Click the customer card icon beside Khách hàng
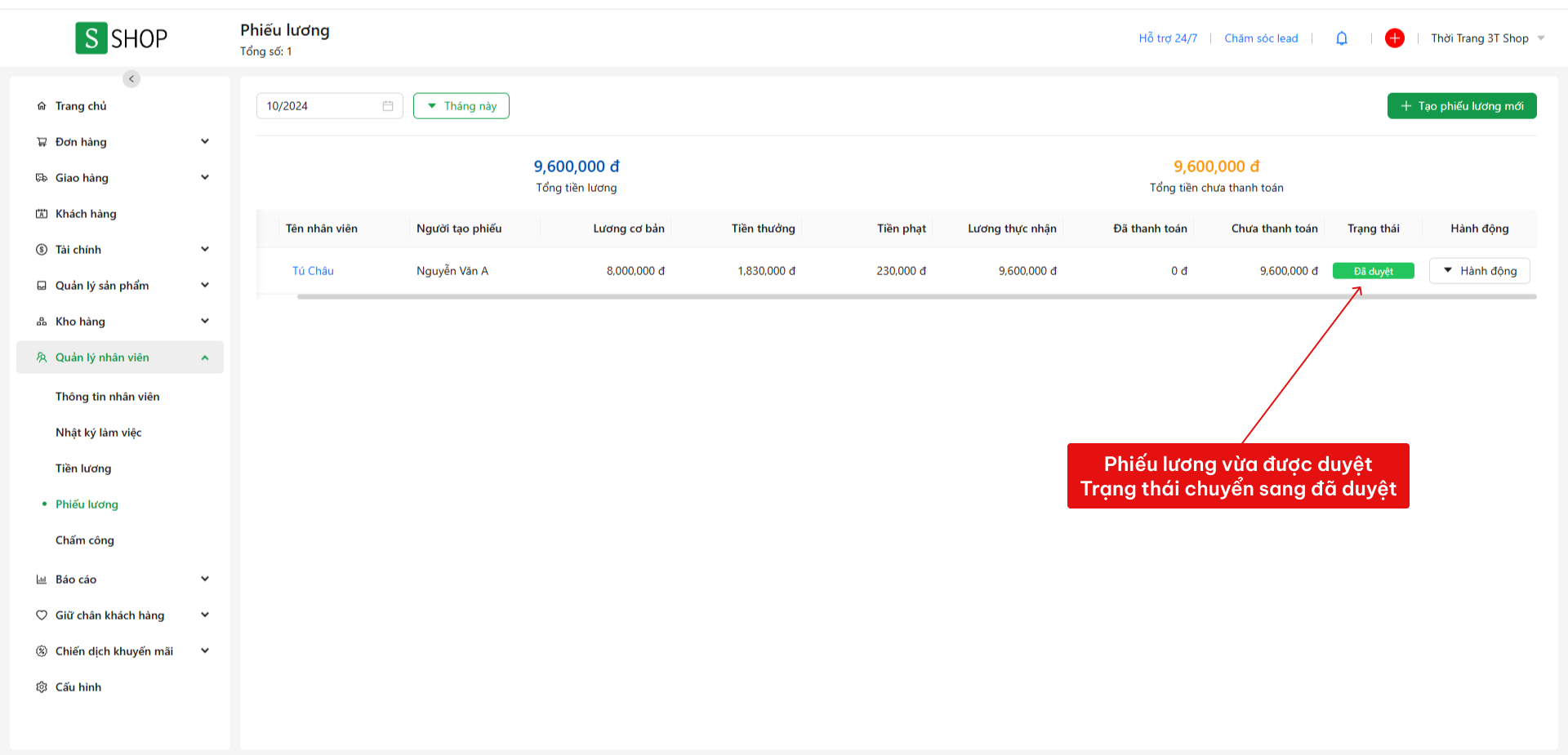Viewport: 1568px width, 755px height. [42, 214]
